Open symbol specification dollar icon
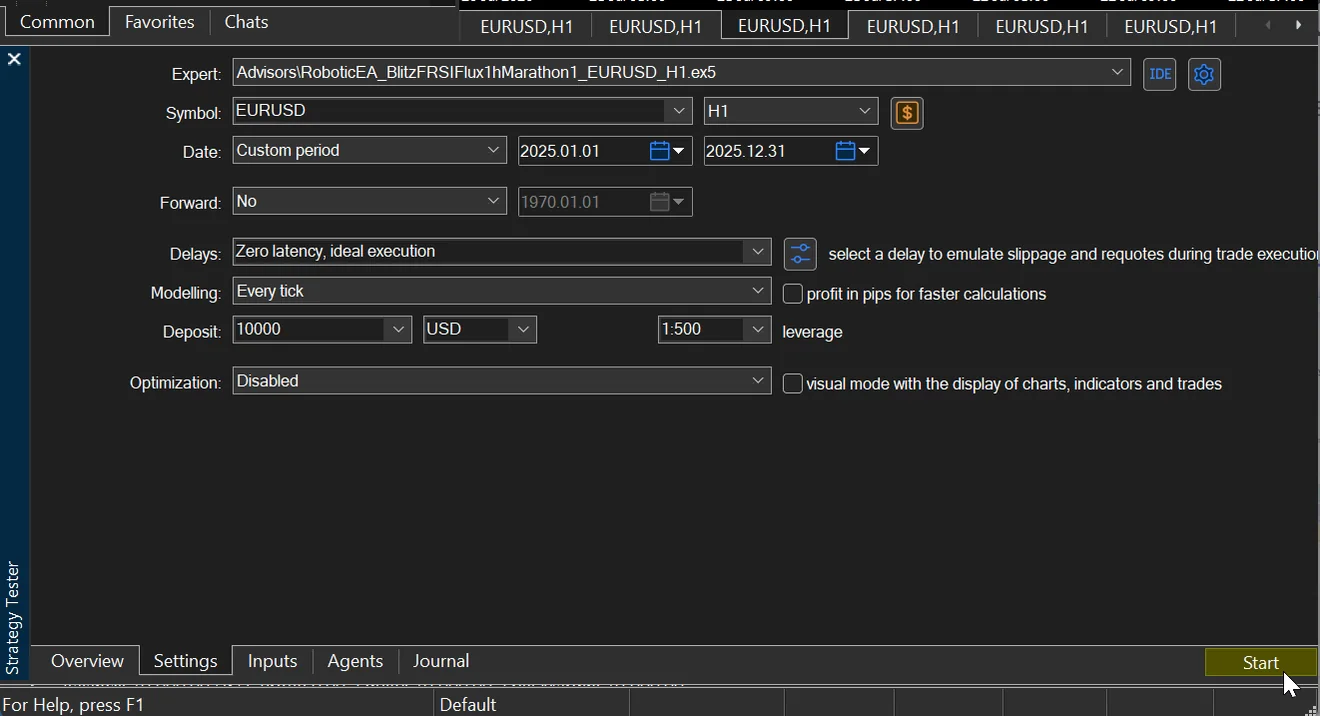Image resolution: width=1320 pixels, height=716 pixels. coord(907,113)
